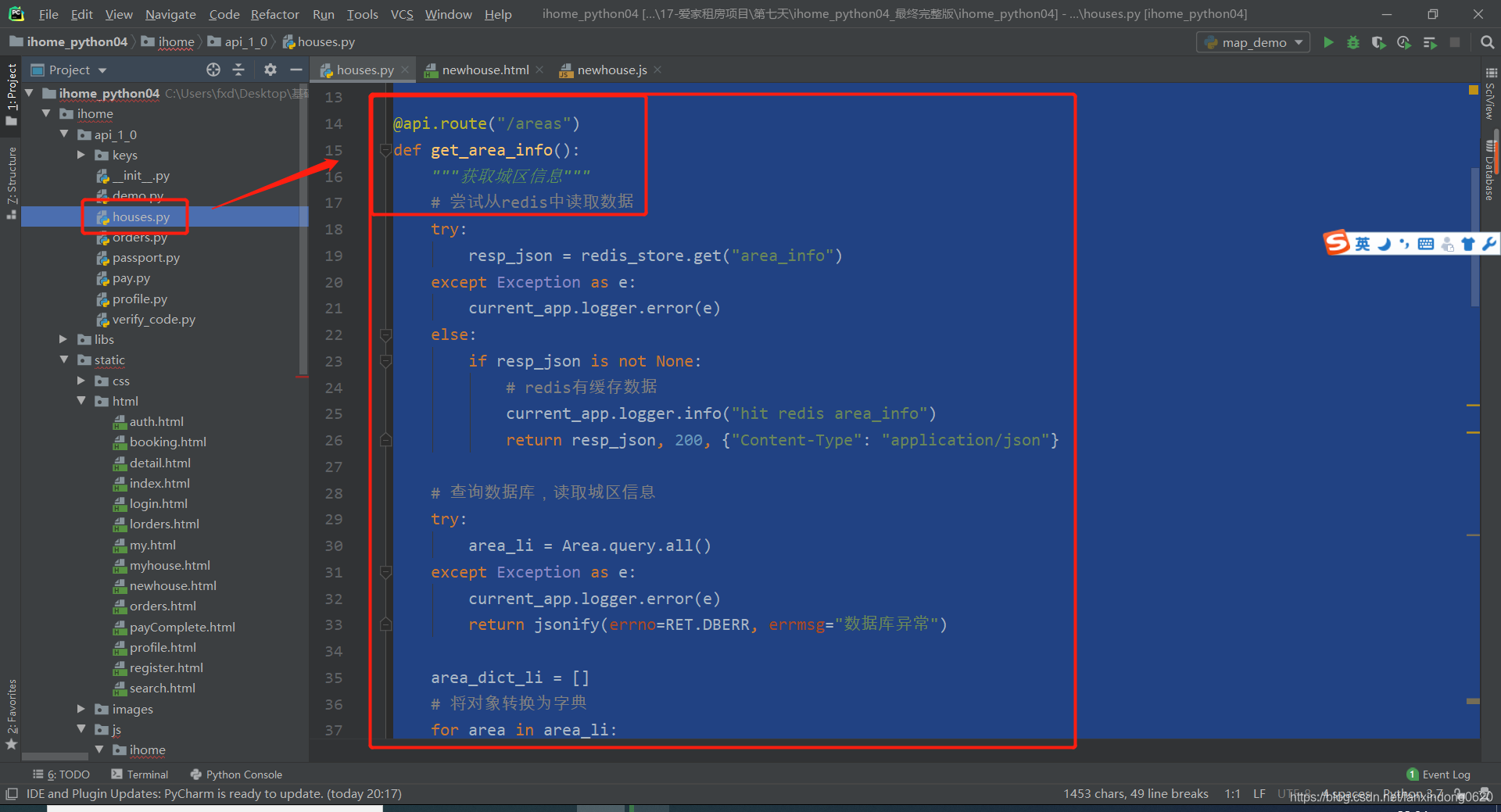Open payComplete.html in project tree
Viewport: 1501px width, 812px height.
pyautogui.click(x=182, y=627)
